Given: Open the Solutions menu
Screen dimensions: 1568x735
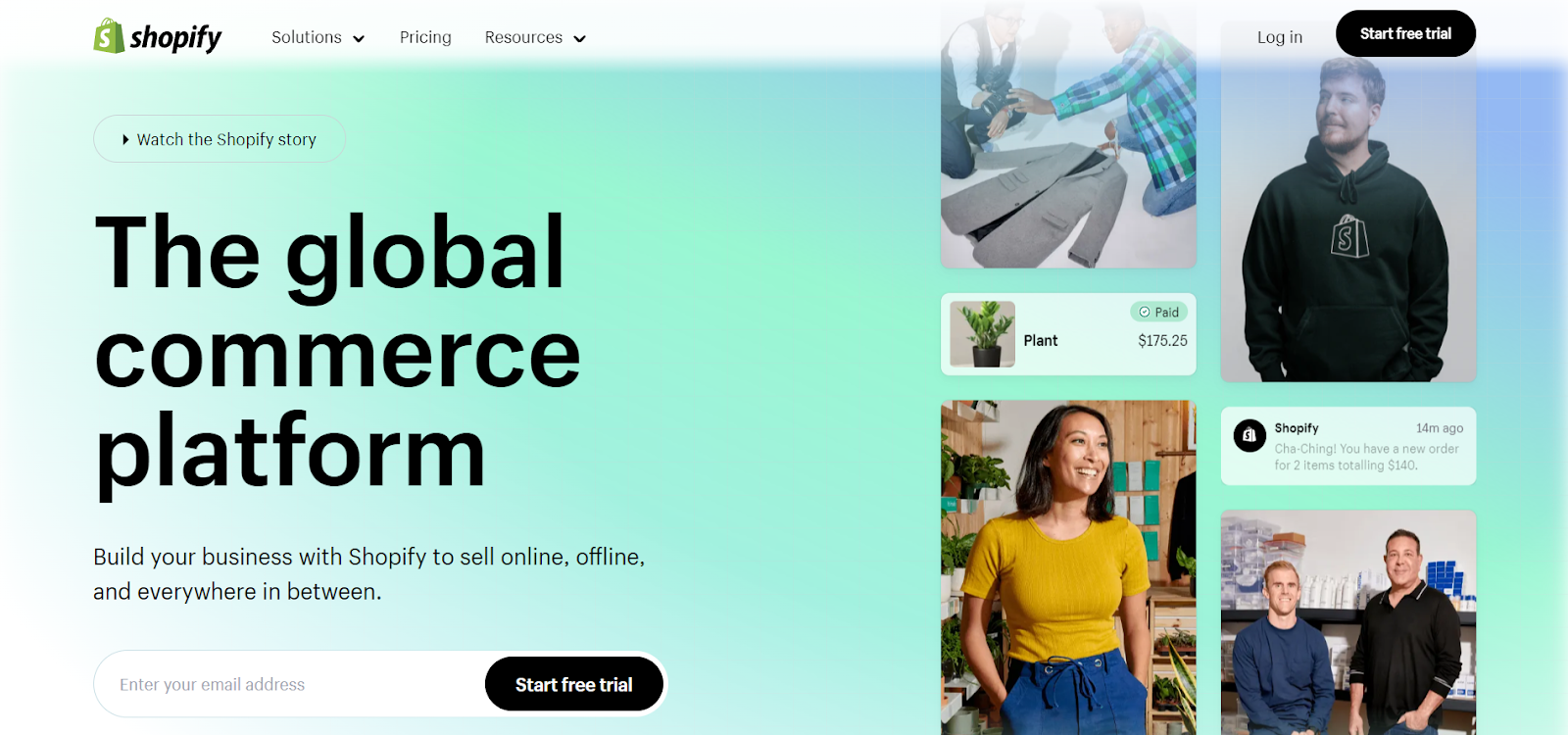Looking at the screenshot, I should click(x=318, y=37).
